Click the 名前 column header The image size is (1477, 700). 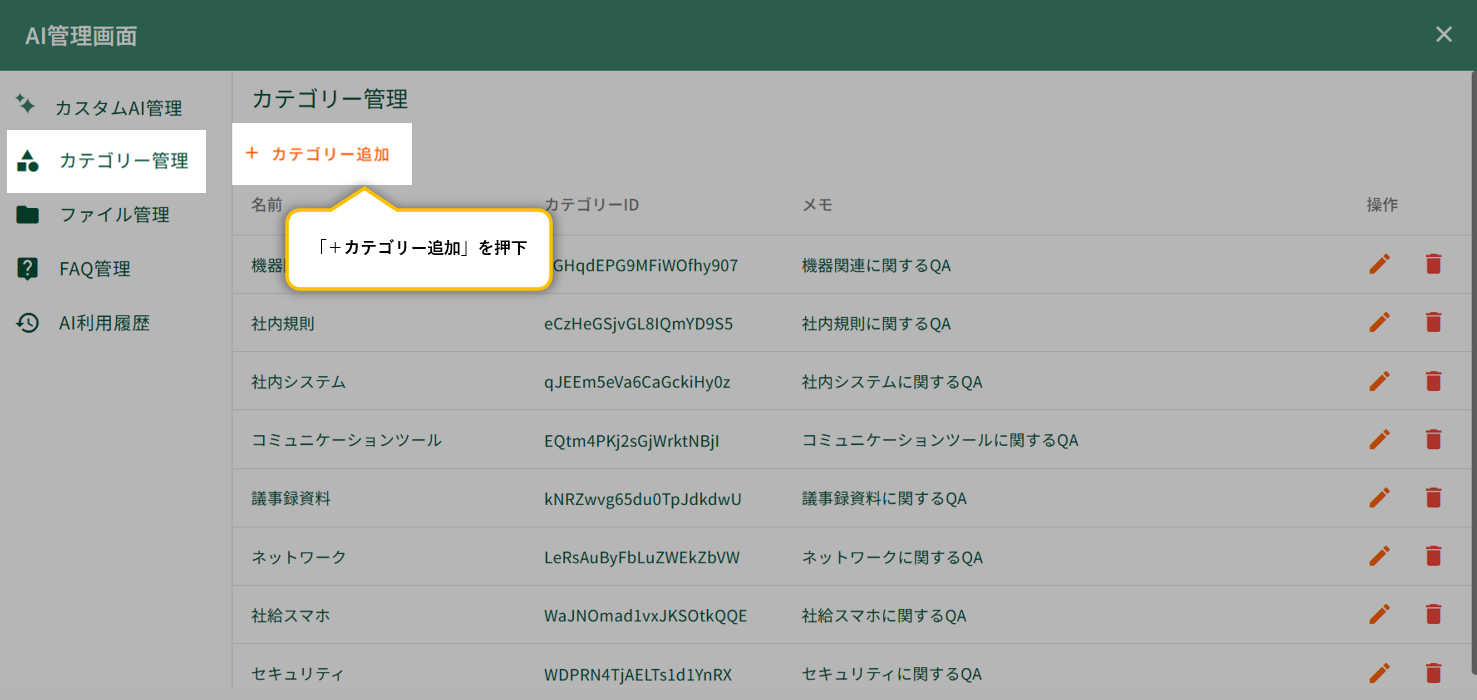point(267,205)
